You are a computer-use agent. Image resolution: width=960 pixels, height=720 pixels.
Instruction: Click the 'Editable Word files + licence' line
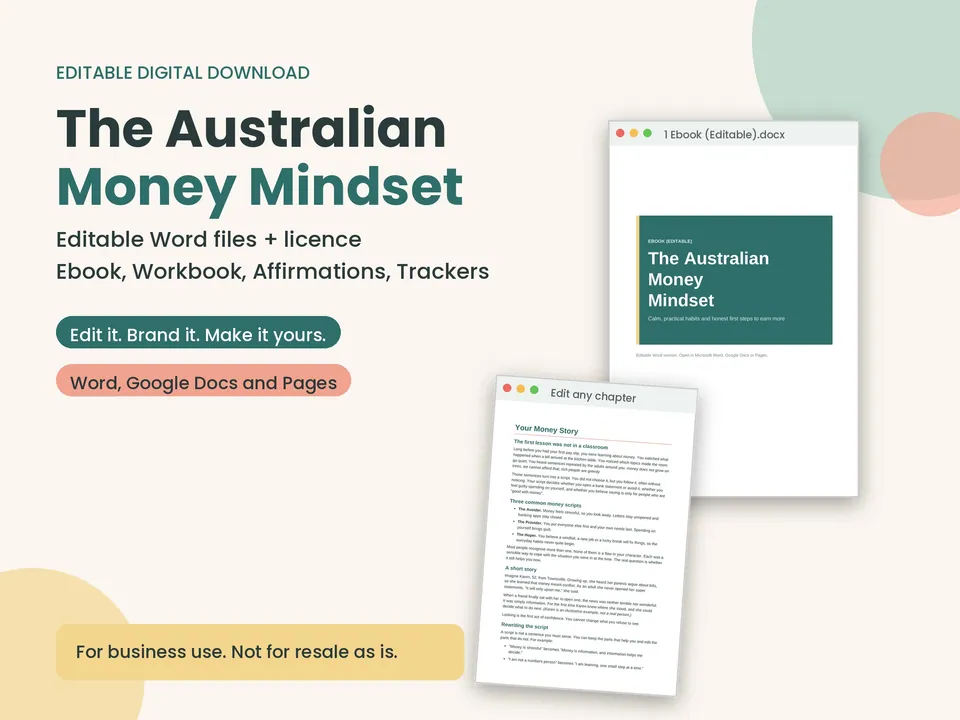(209, 239)
